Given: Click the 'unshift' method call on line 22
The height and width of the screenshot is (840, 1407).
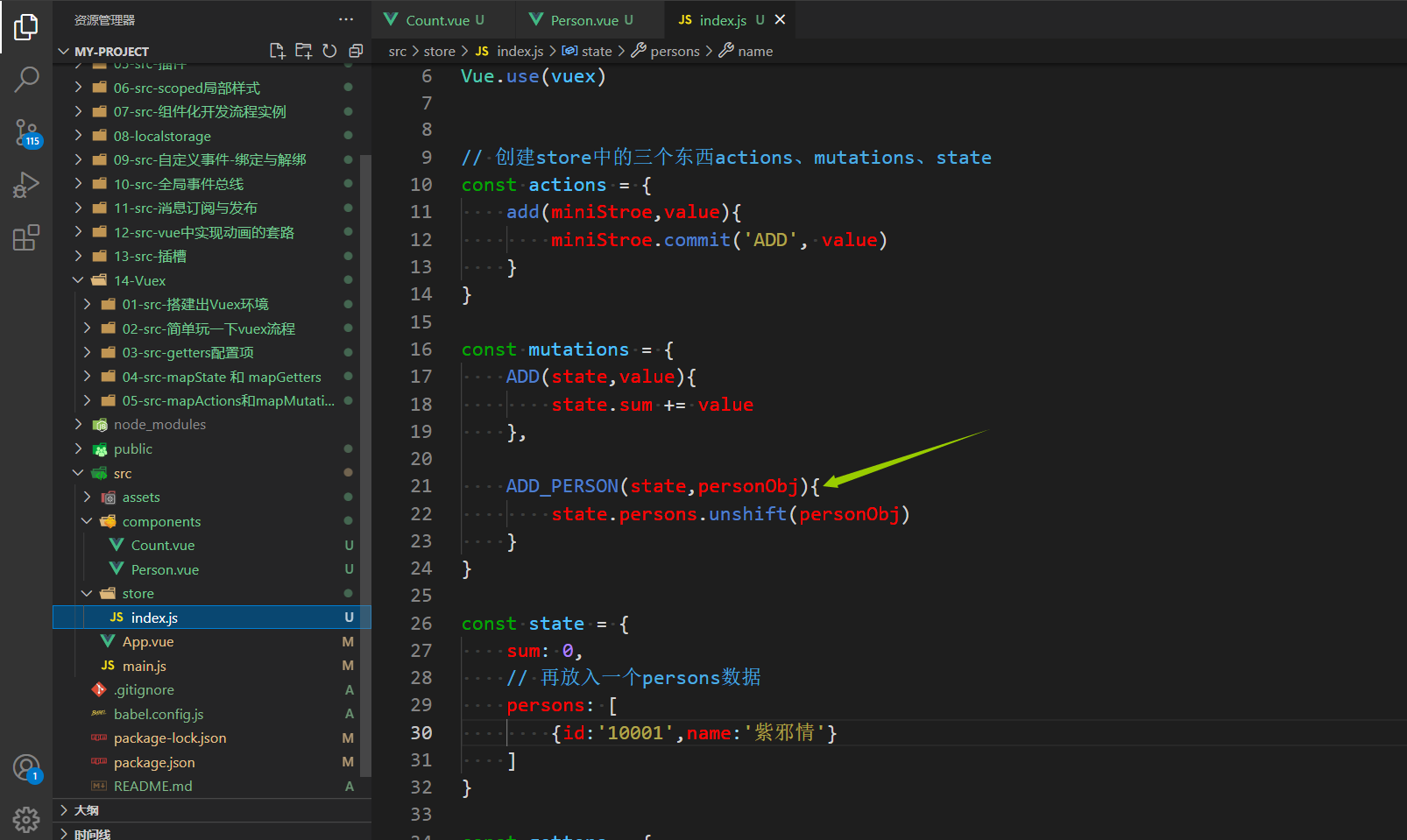Looking at the screenshot, I should pos(747,514).
